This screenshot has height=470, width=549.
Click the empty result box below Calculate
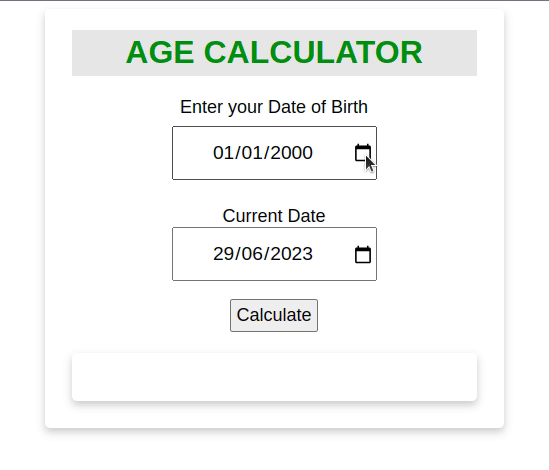click(x=274, y=377)
